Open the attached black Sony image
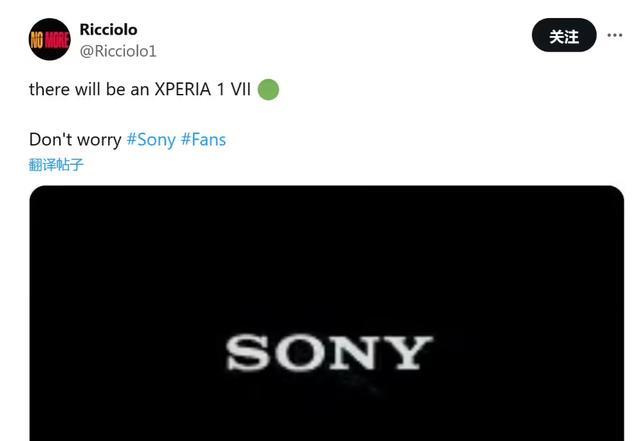 coord(327,313)
